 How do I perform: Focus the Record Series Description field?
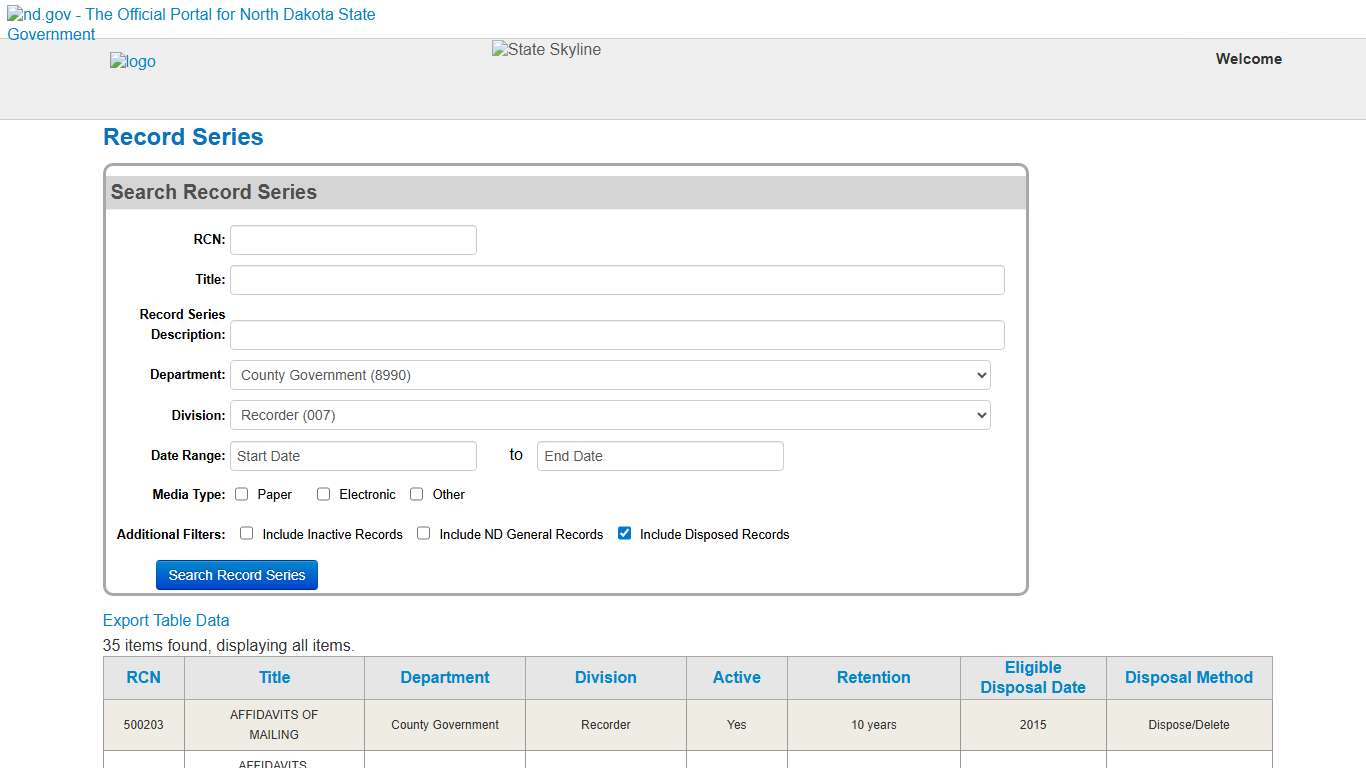(x=616, y=334)
